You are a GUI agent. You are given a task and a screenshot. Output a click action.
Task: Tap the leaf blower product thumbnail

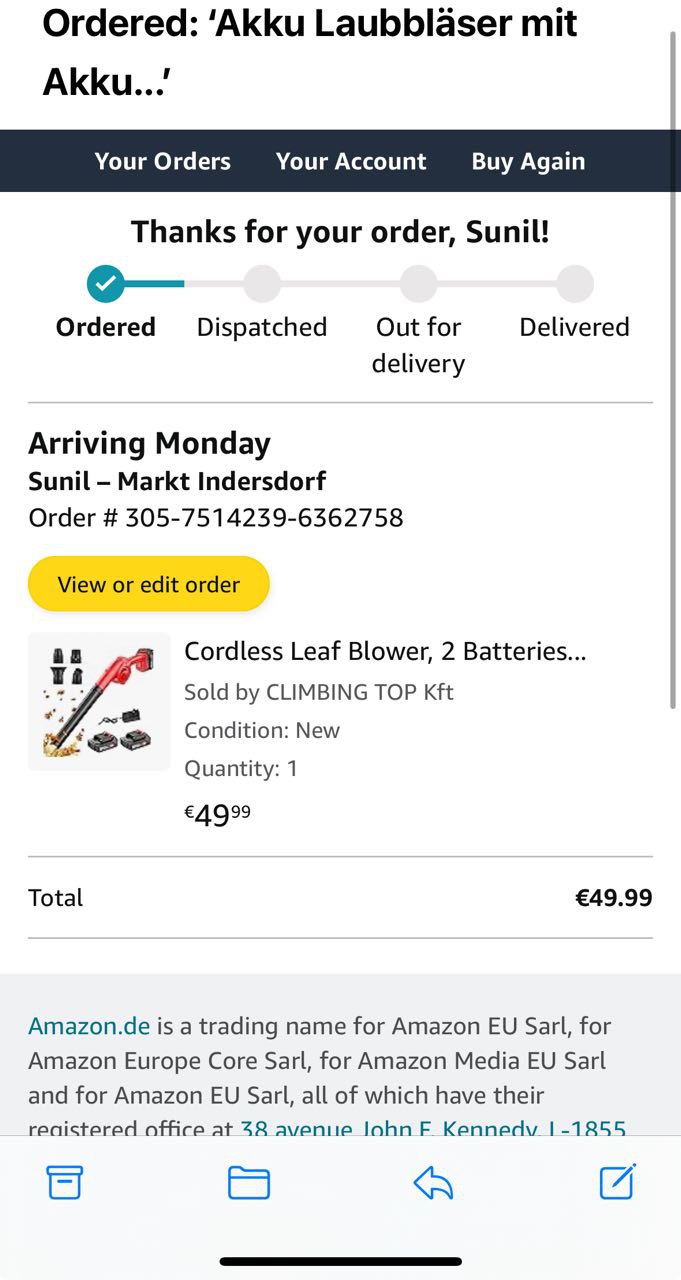(99, 701)
